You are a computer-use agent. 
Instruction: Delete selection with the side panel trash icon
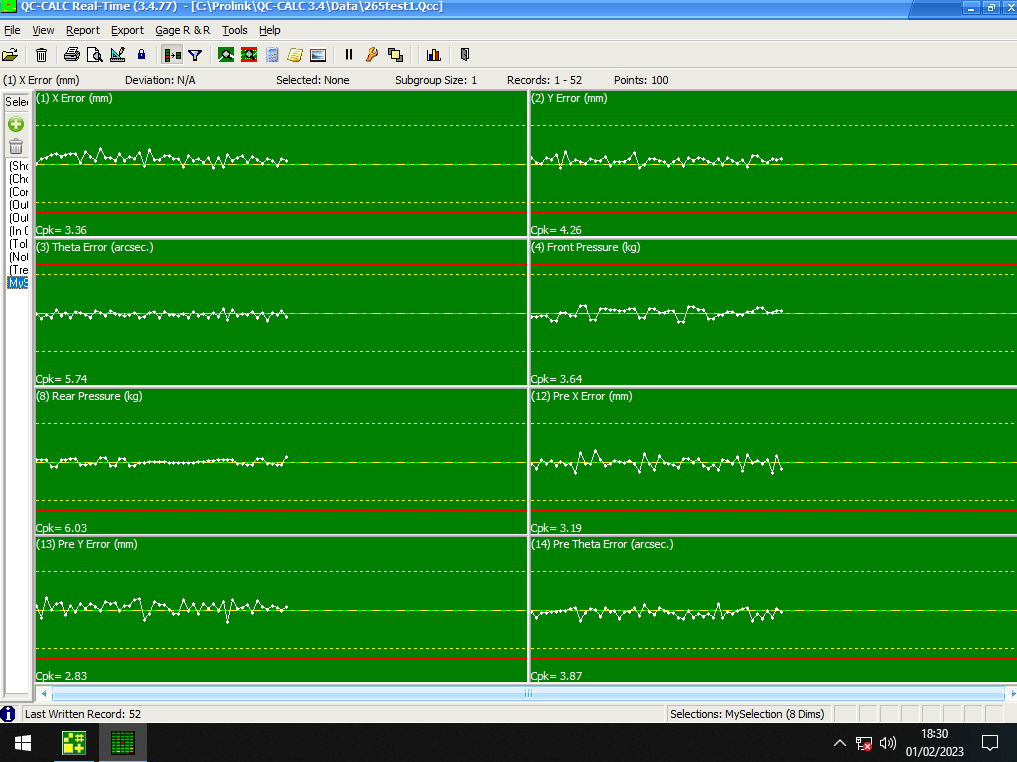(x=16, y=147)
